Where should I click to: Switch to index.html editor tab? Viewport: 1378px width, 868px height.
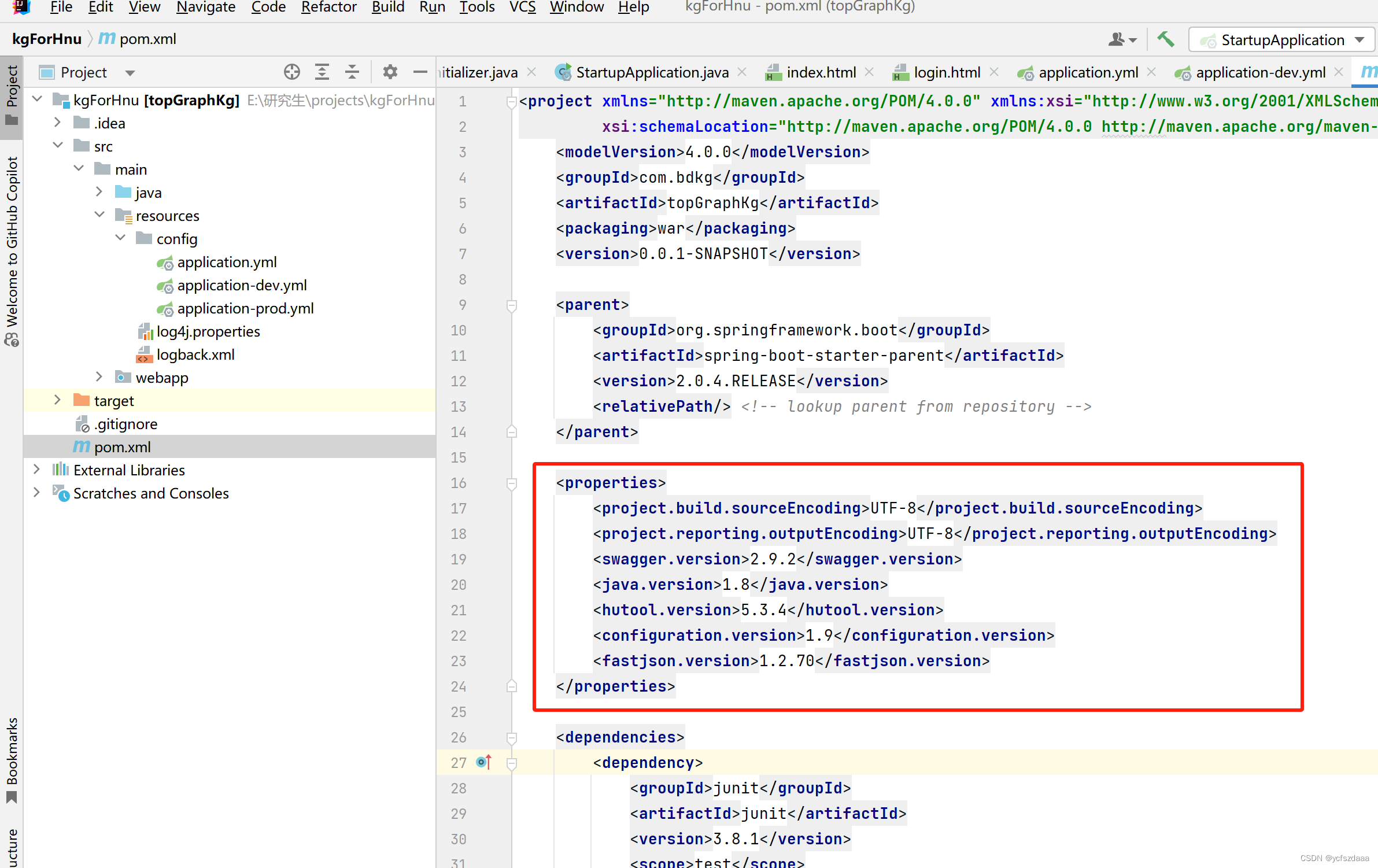coord(821,72)
